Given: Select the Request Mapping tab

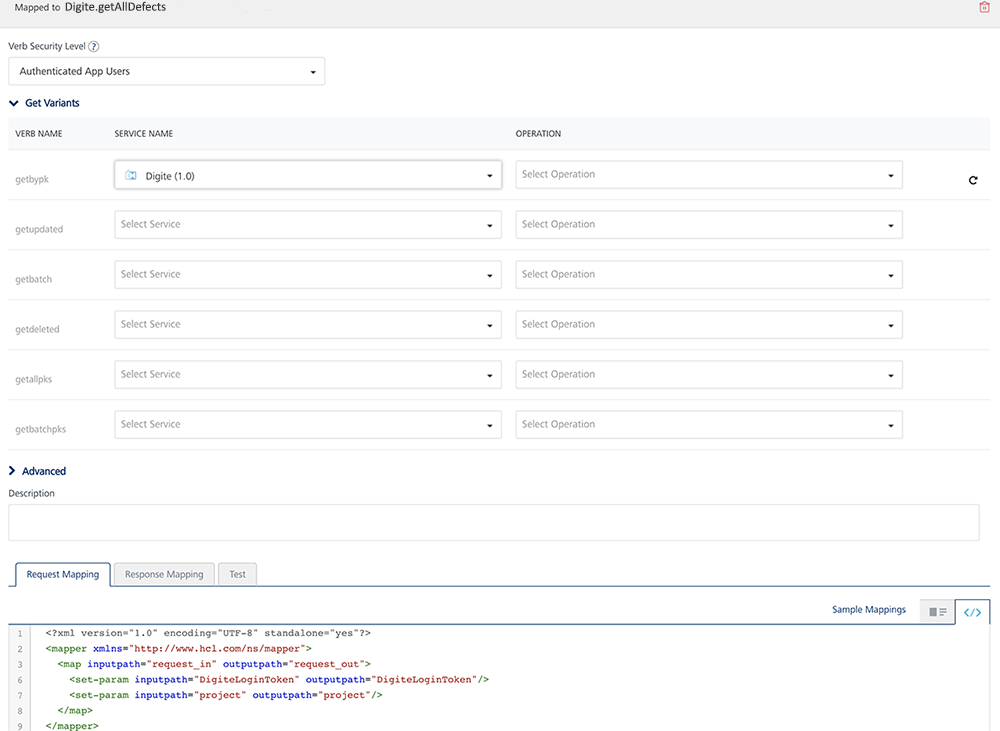Looking at the screenshot, I should point(63,574).
